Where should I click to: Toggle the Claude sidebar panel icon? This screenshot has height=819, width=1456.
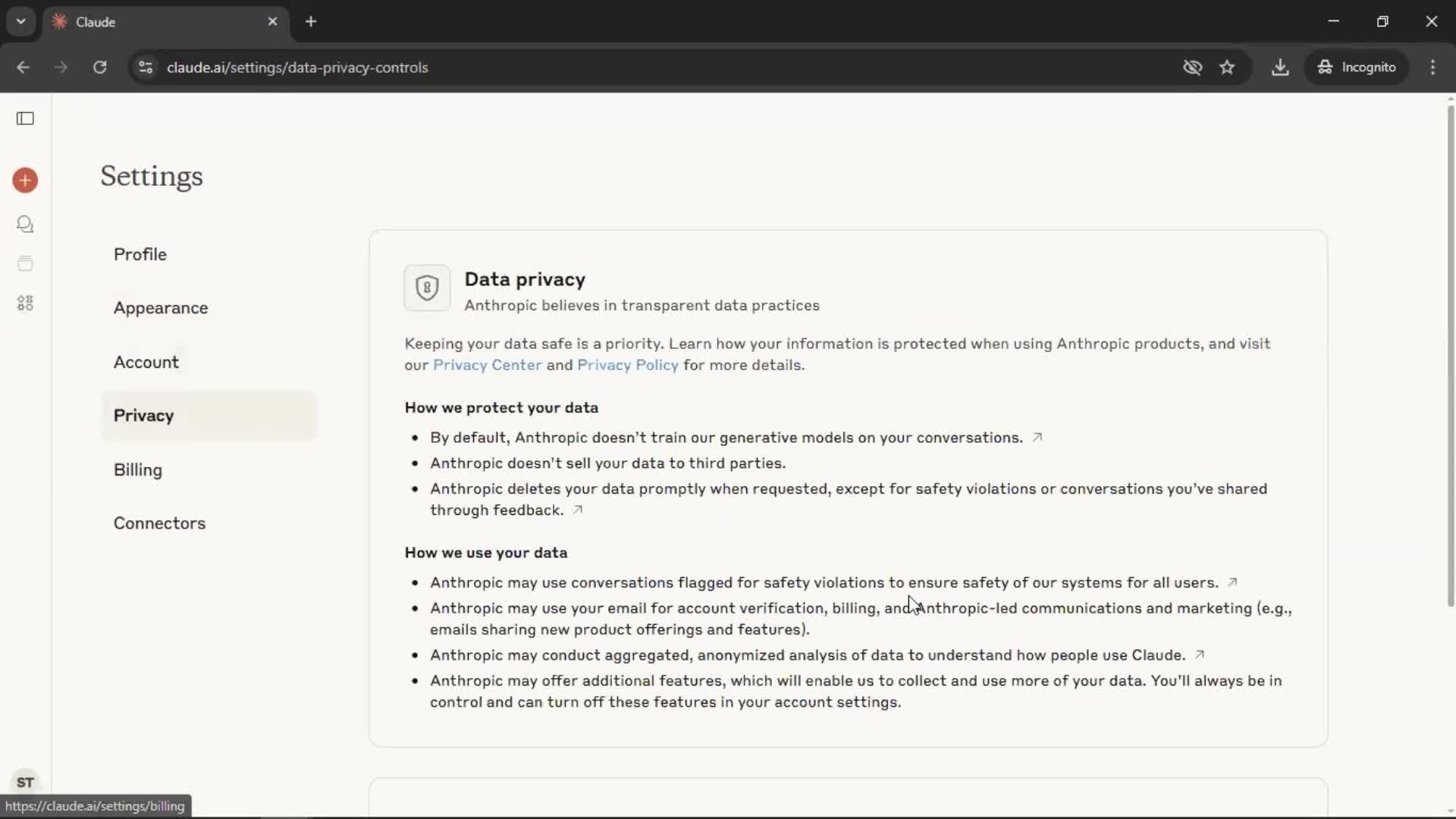coord(25,118)
